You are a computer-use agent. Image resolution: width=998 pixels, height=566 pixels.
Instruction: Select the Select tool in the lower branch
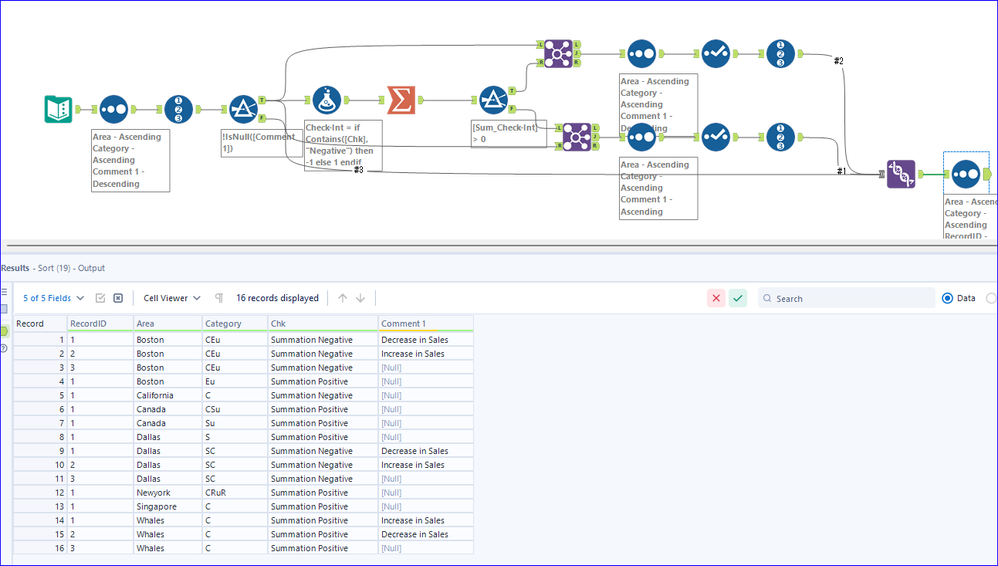point(715,137)
